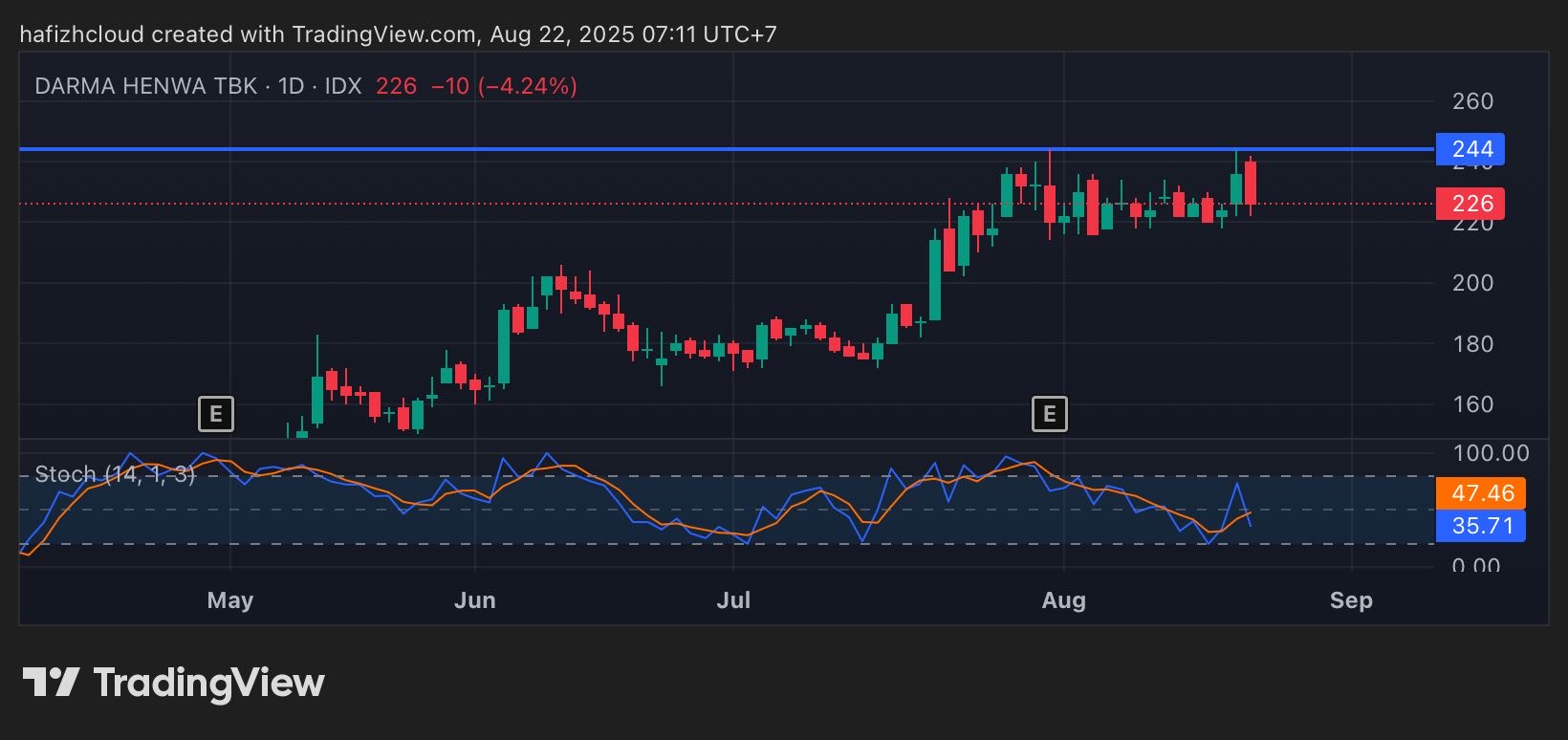Click the orange 47.46 stochastic value label
This screenshot has height=740, width=1568.
(x=1481, y=493)
